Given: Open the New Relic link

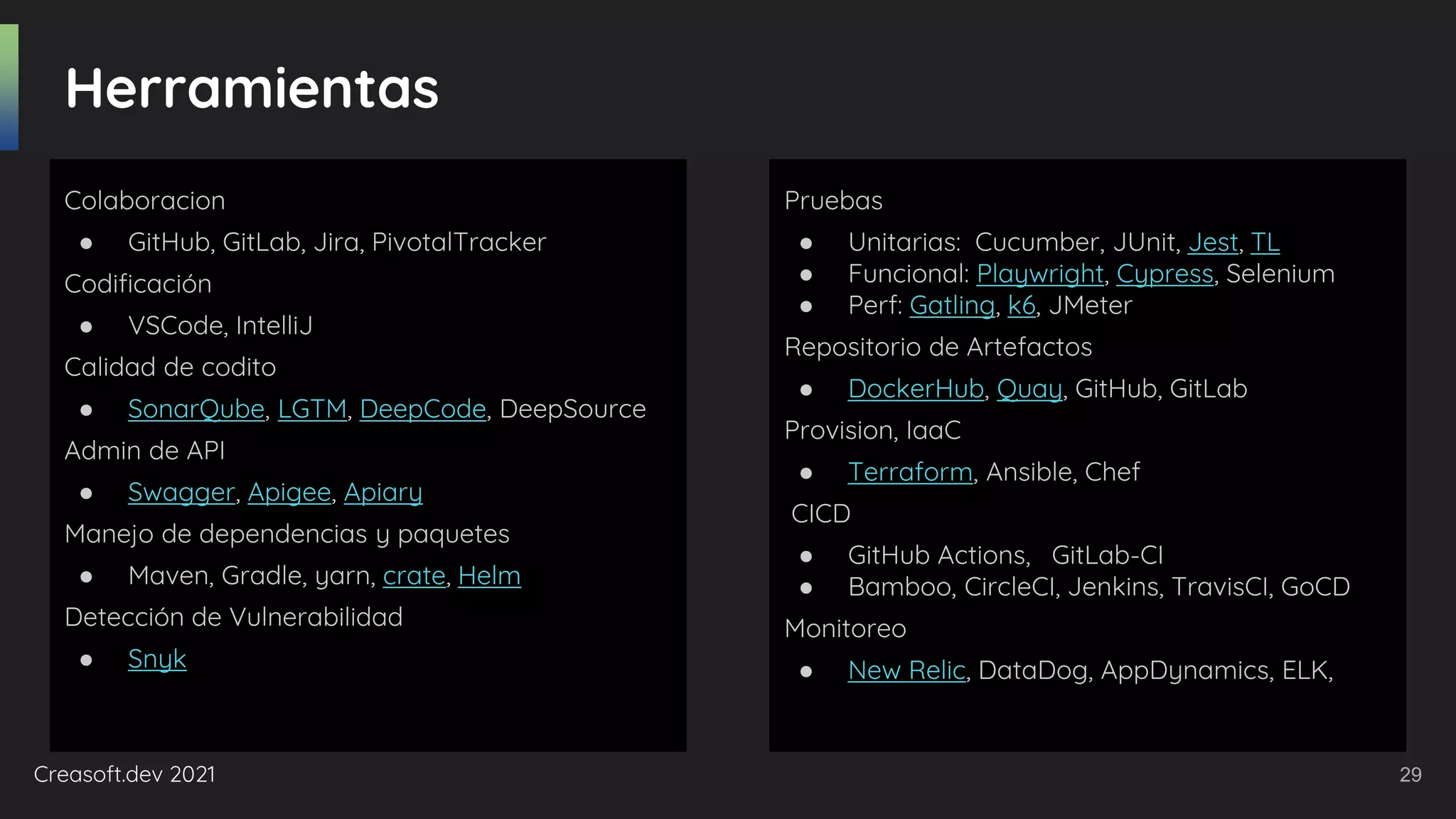Looking at the screenshot, I should (x=906, y=670).
